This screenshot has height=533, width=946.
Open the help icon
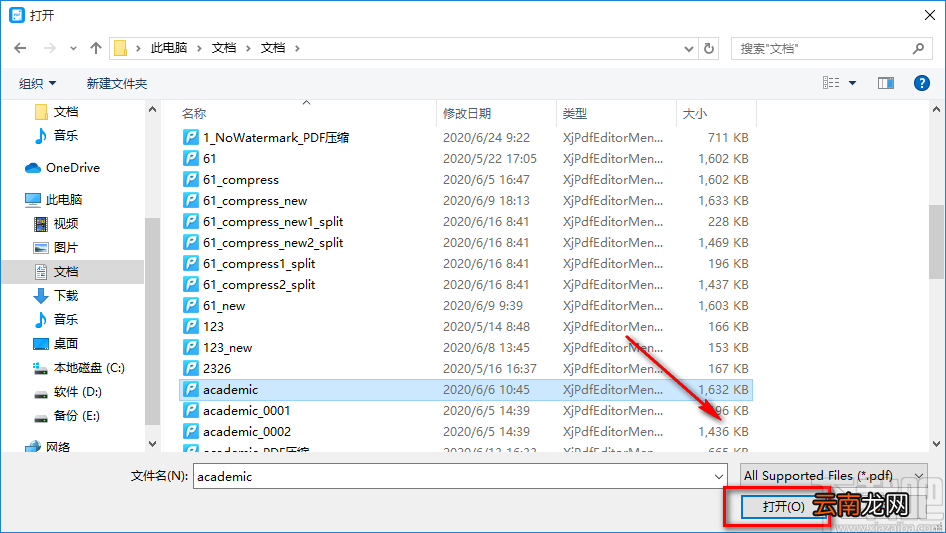click(x=921, y=83)
